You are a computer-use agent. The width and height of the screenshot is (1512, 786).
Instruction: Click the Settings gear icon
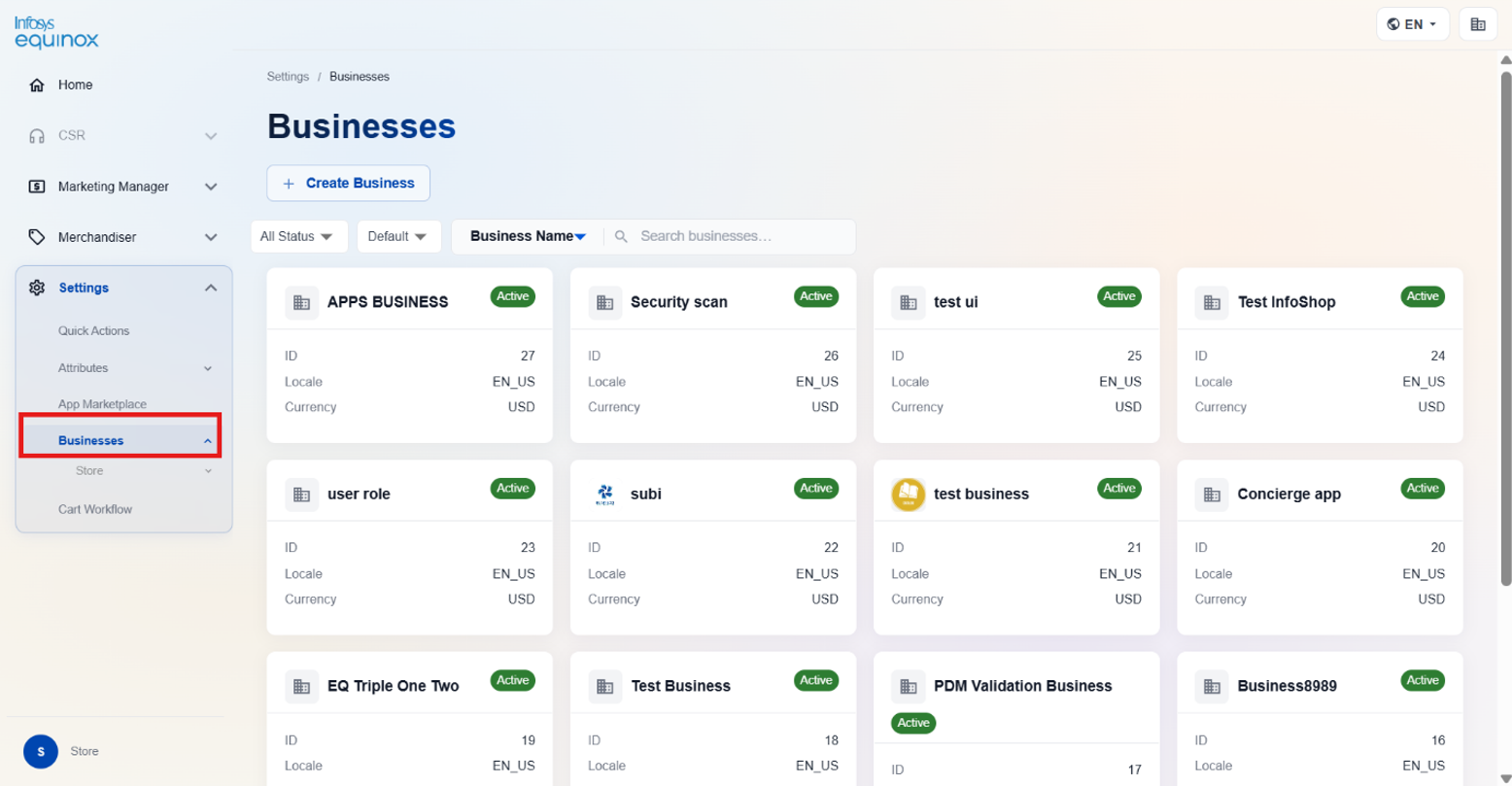37,288
